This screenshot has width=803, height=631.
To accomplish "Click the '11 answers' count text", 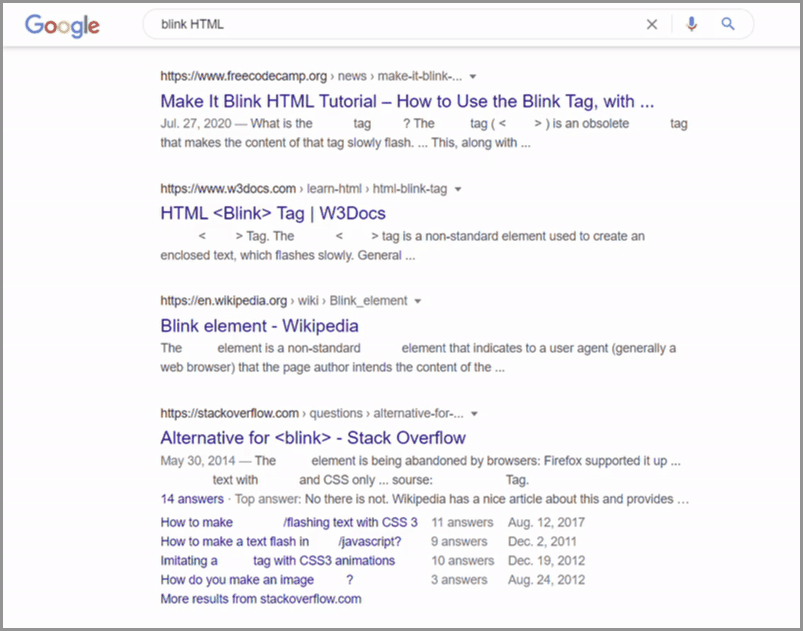I will click(x=462, y=522).
